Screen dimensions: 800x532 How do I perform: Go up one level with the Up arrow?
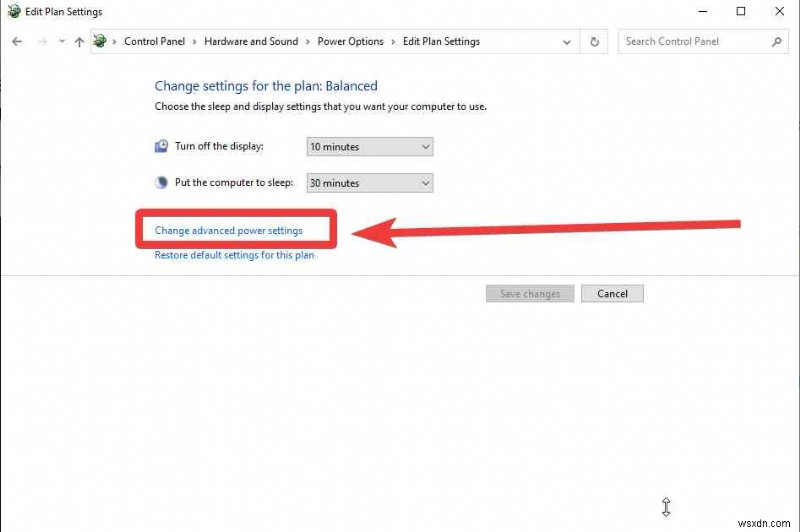point(79,42)
